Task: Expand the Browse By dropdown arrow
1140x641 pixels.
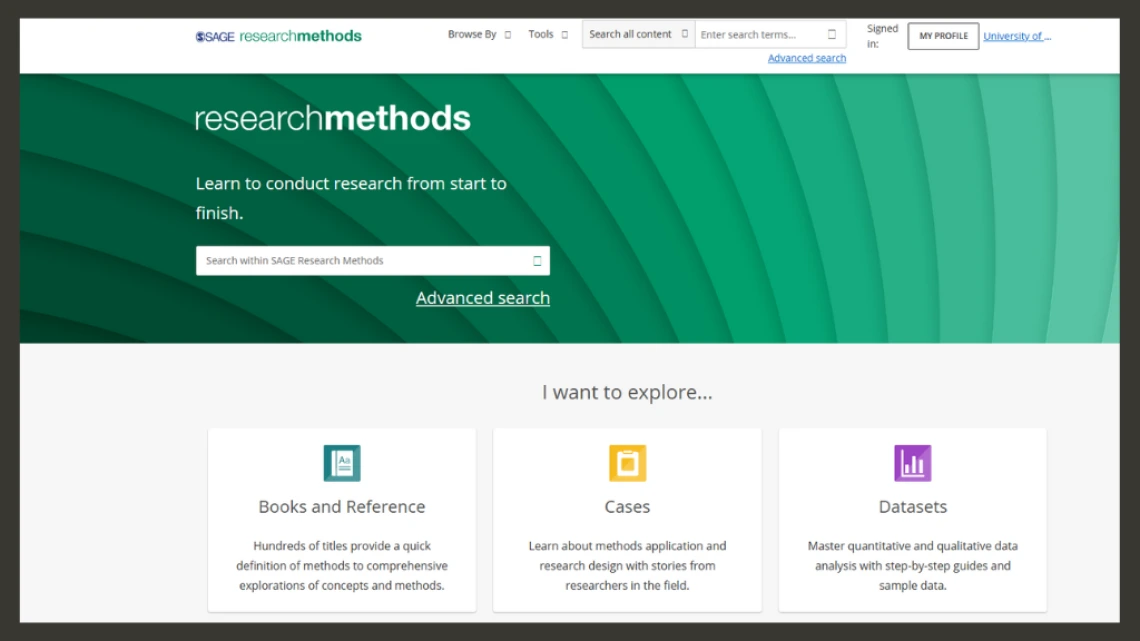Action: pos(507,35)
